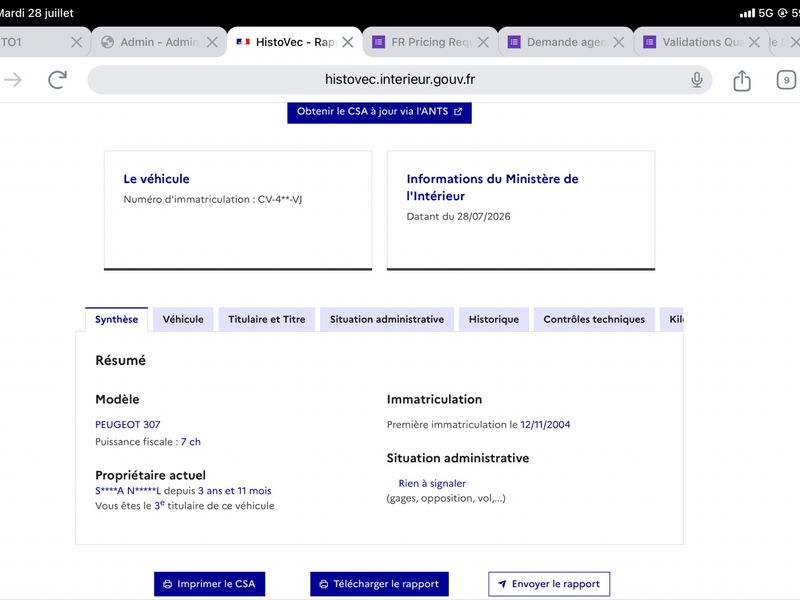Switch to the Demande agen browser tab

click(566, 42)
